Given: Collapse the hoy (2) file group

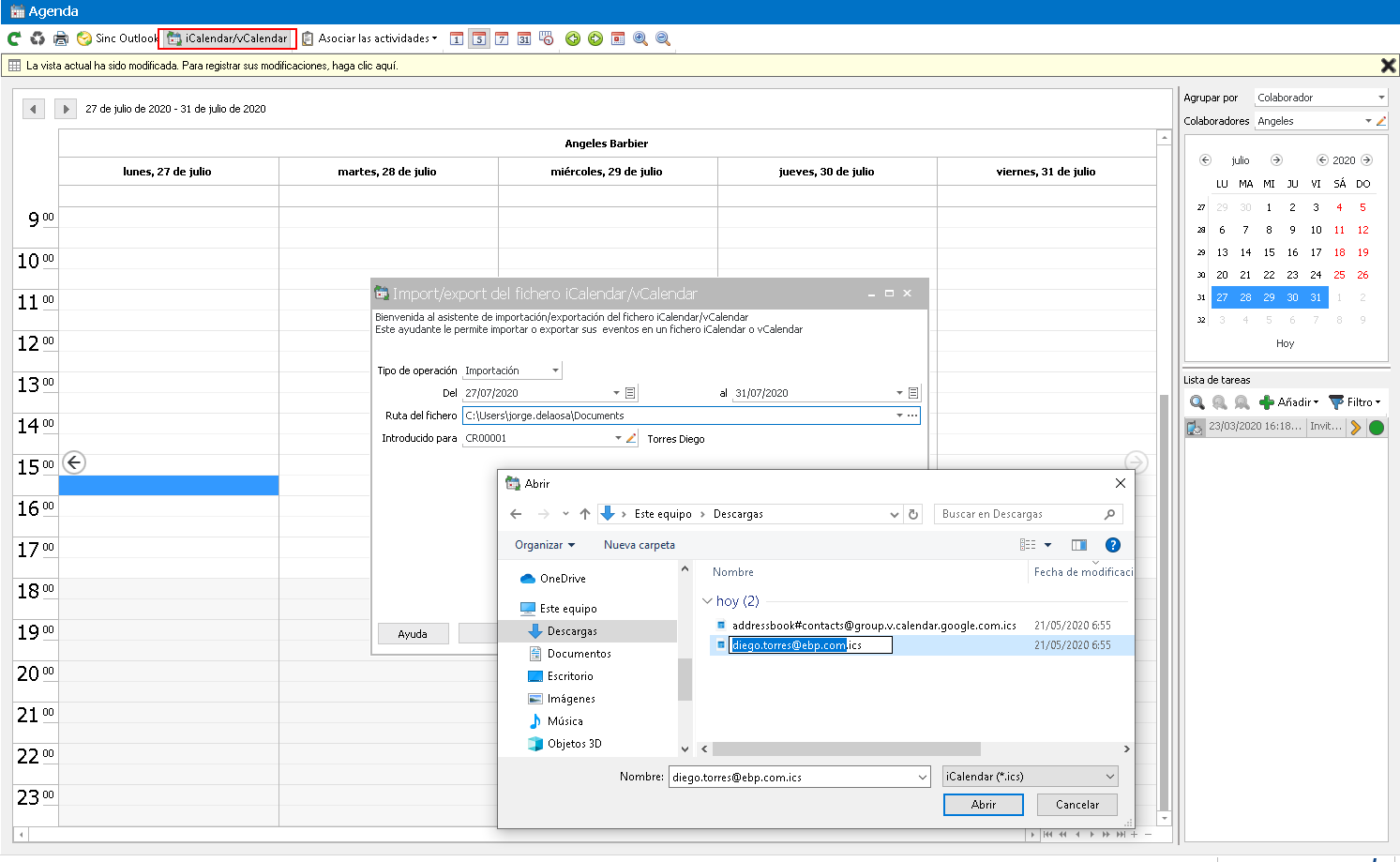Looking at the screenshot, I should point(707,601).
